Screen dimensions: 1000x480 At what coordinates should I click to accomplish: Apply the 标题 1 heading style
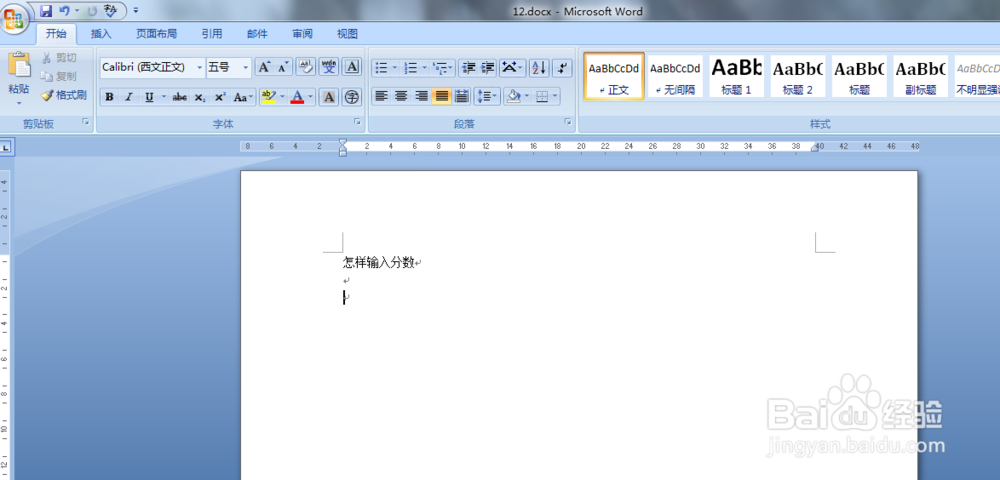click(737, 76)
